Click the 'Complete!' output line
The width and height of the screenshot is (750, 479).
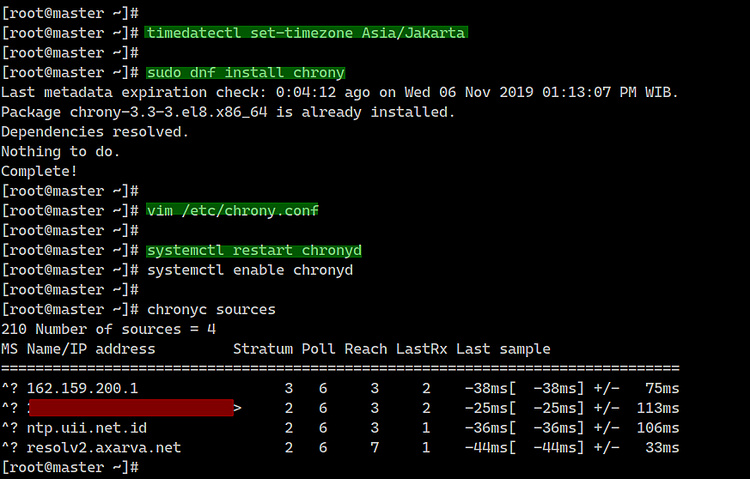pos(40,171)
